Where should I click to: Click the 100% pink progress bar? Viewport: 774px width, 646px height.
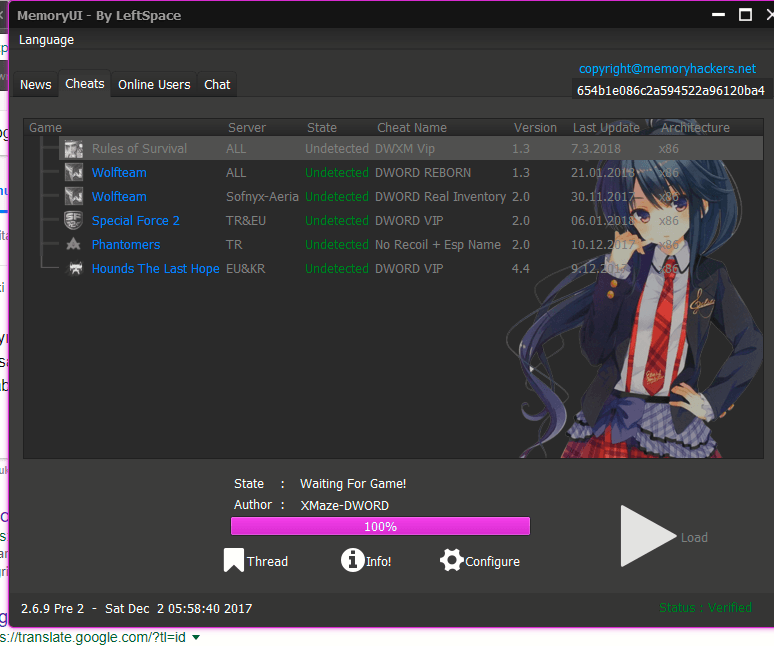point(380,526)
